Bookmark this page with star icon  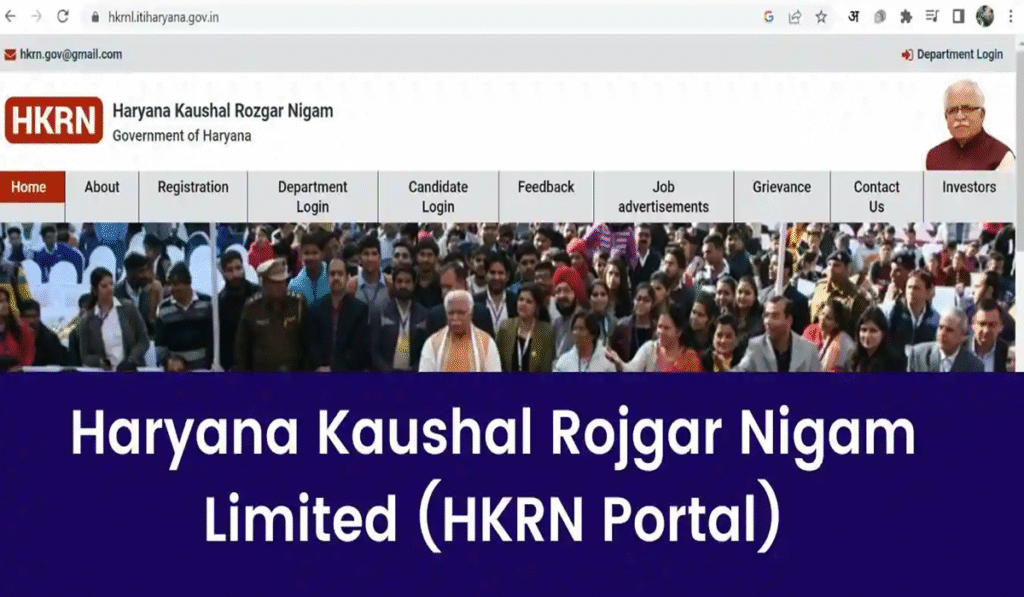pos(822,17)
